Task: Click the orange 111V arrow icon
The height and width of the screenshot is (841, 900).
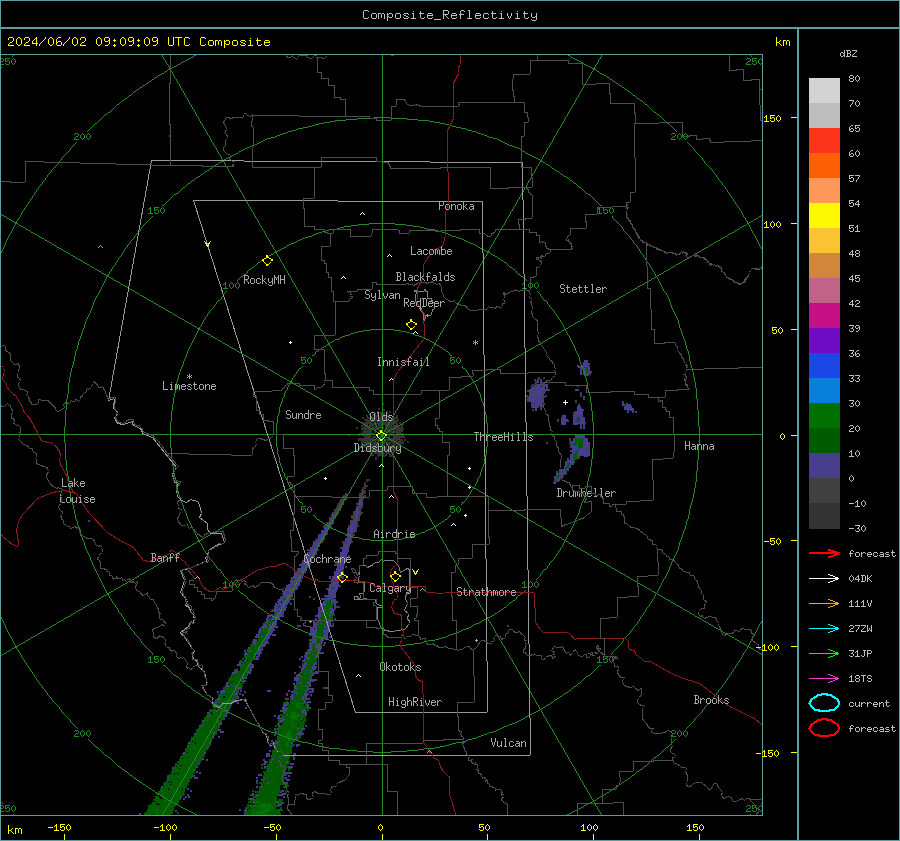Action: (824, 603)
